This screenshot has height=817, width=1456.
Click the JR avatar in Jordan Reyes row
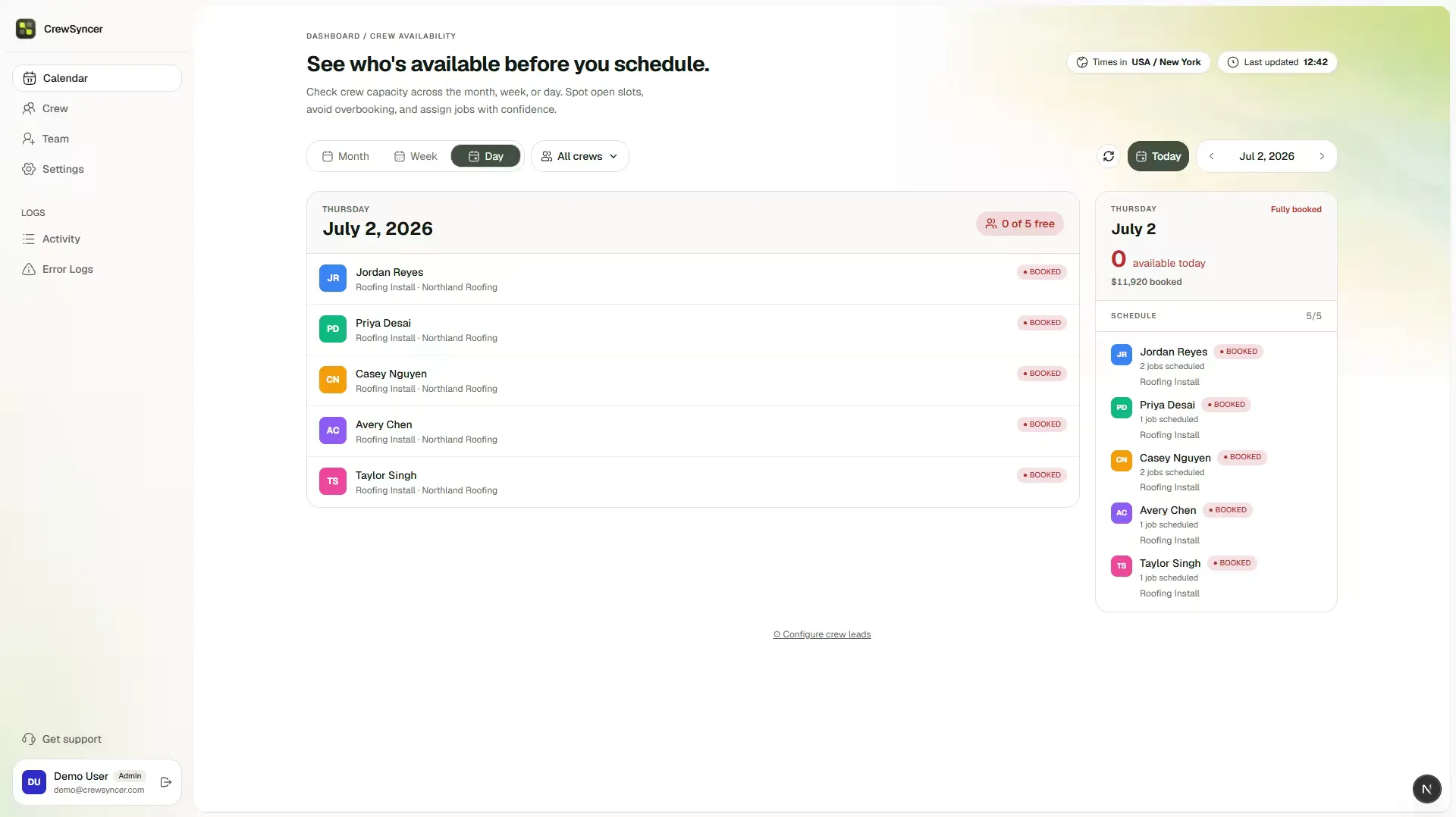[333, 278]
